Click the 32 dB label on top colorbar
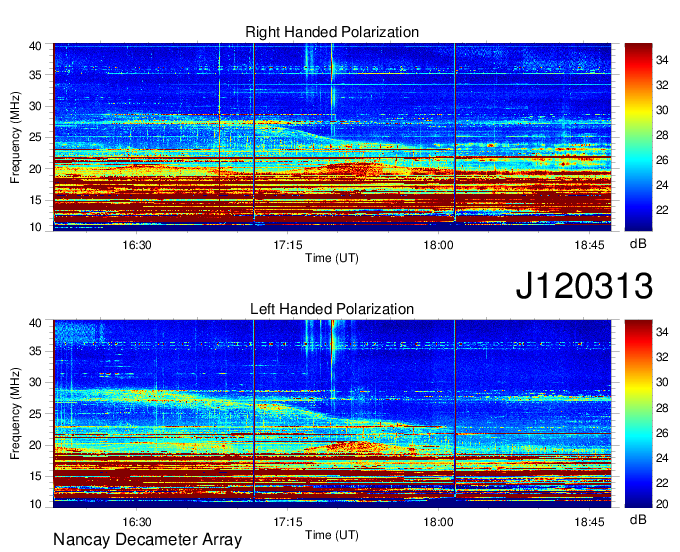 tap(662, 85)
